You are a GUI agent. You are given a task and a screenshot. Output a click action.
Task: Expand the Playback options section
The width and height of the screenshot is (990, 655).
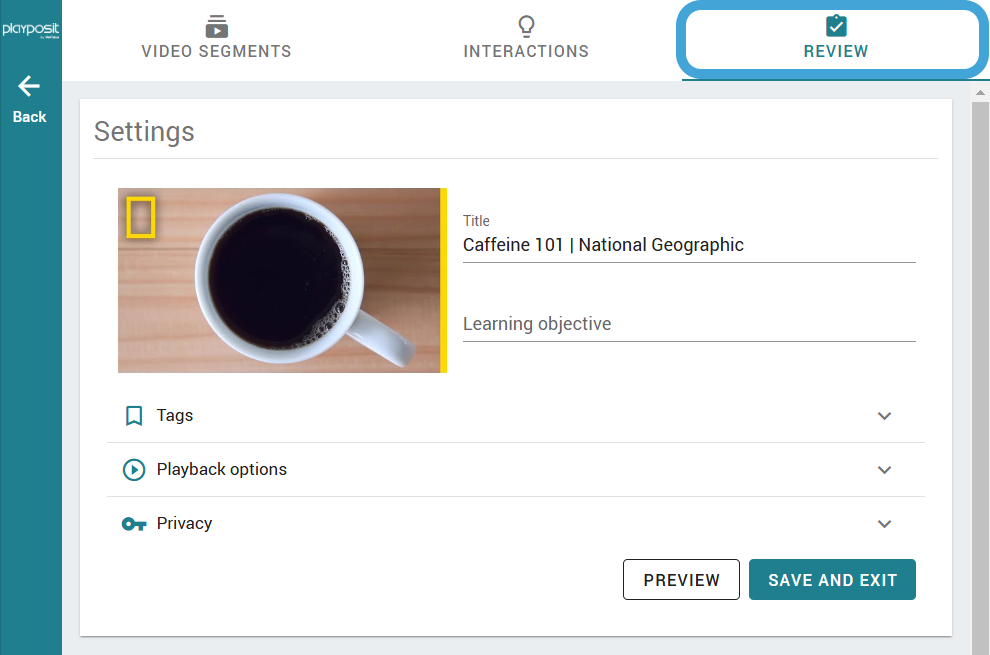click(884, 469)
